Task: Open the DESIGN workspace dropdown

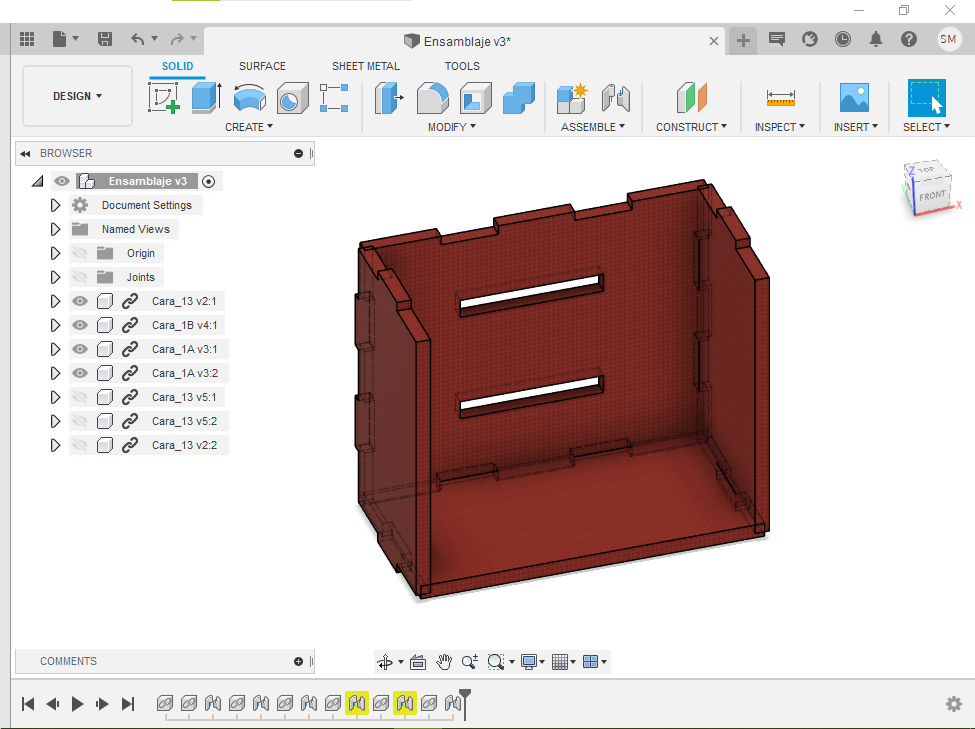Action: coord(77,96)
